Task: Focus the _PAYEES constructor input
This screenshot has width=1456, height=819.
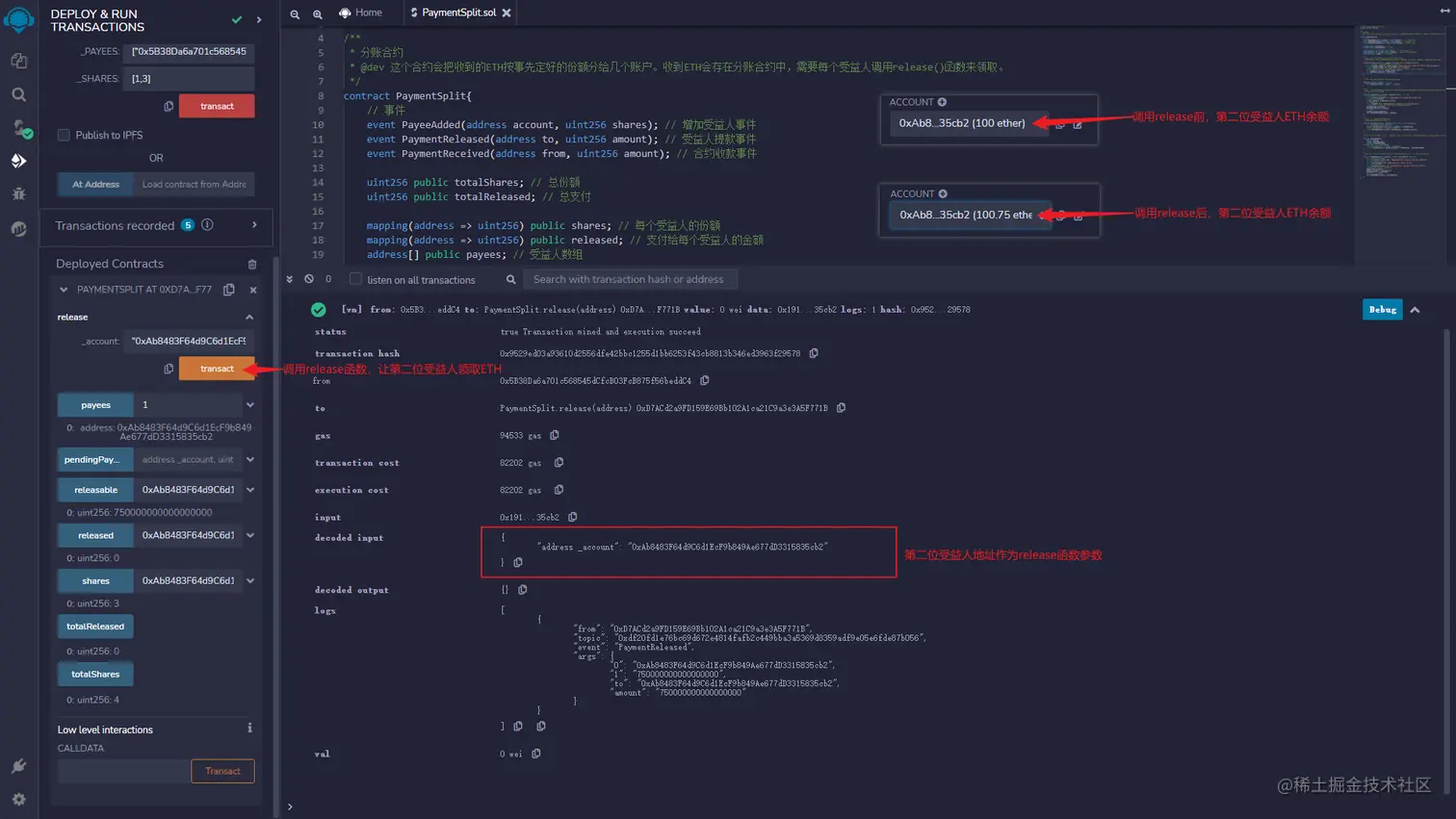Action: pyautogui.click(x=189, y=52)
